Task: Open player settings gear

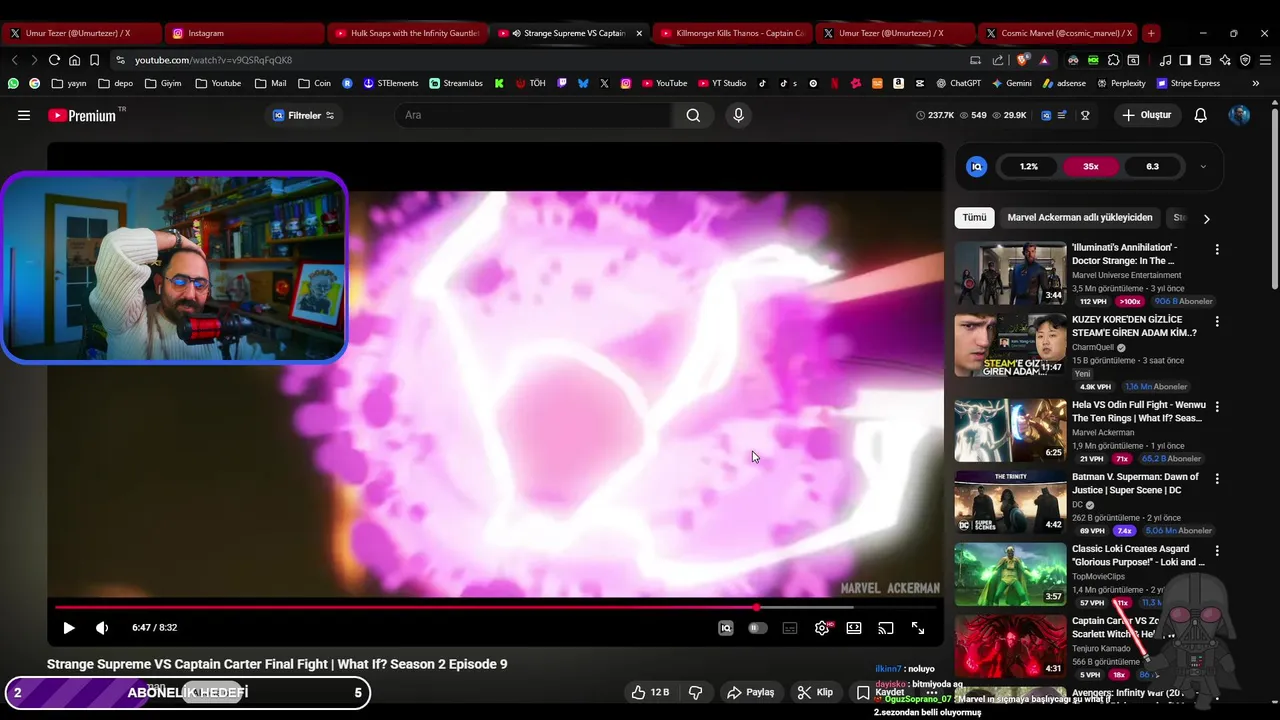Action: [x=822, y=628]
